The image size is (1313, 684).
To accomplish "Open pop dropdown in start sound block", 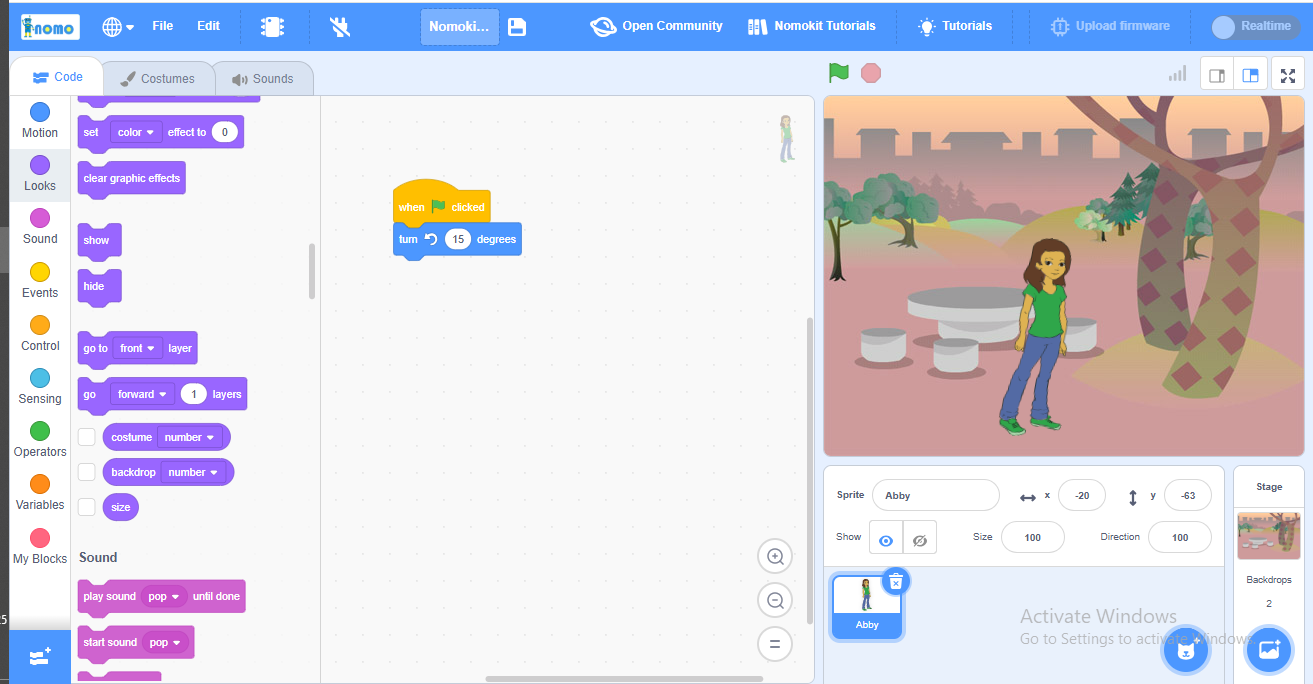I will pyautogui.click(x=166, y=642).
